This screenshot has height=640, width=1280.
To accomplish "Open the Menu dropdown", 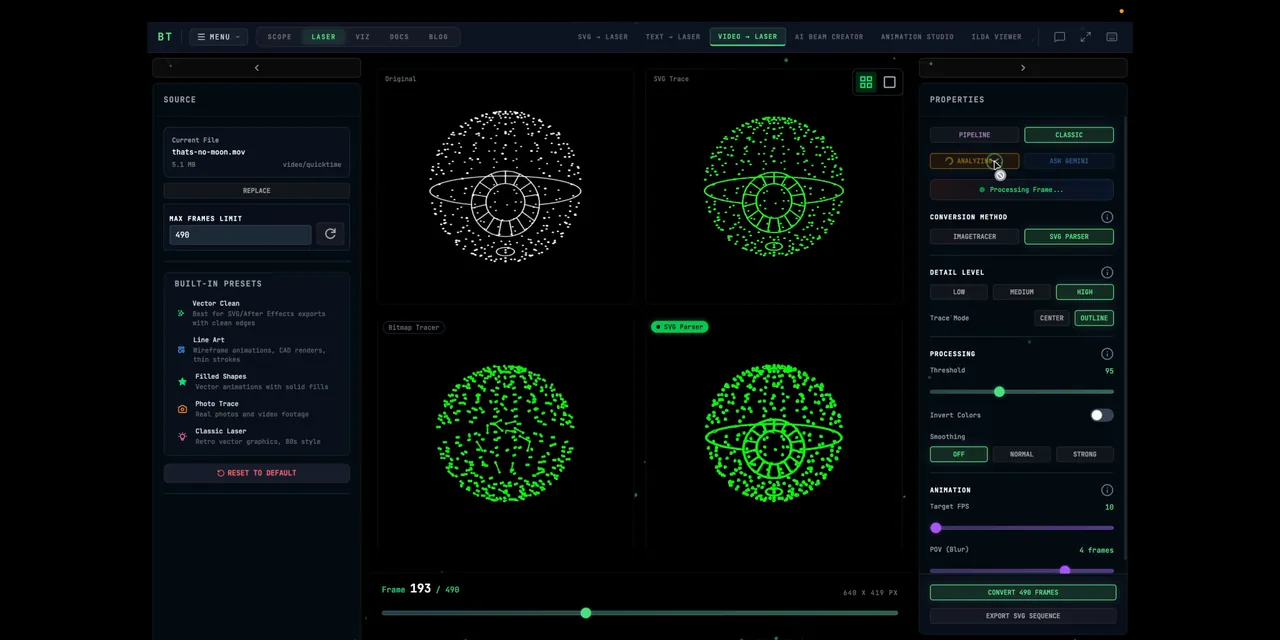I will (219, 37).
